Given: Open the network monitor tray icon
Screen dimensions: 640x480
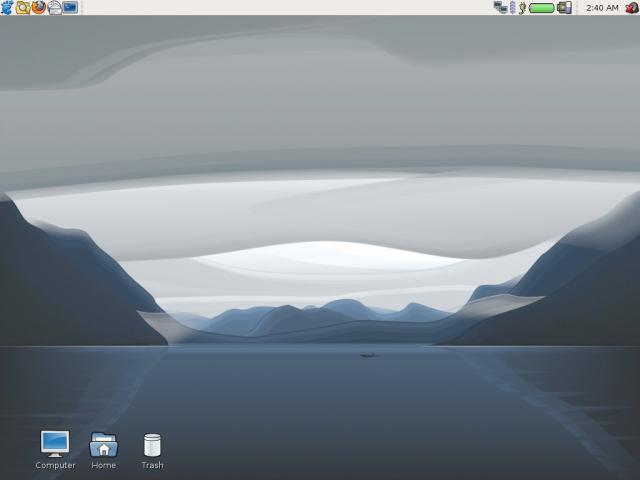Looking at the screenshot, I should click(x=500, y=7).
